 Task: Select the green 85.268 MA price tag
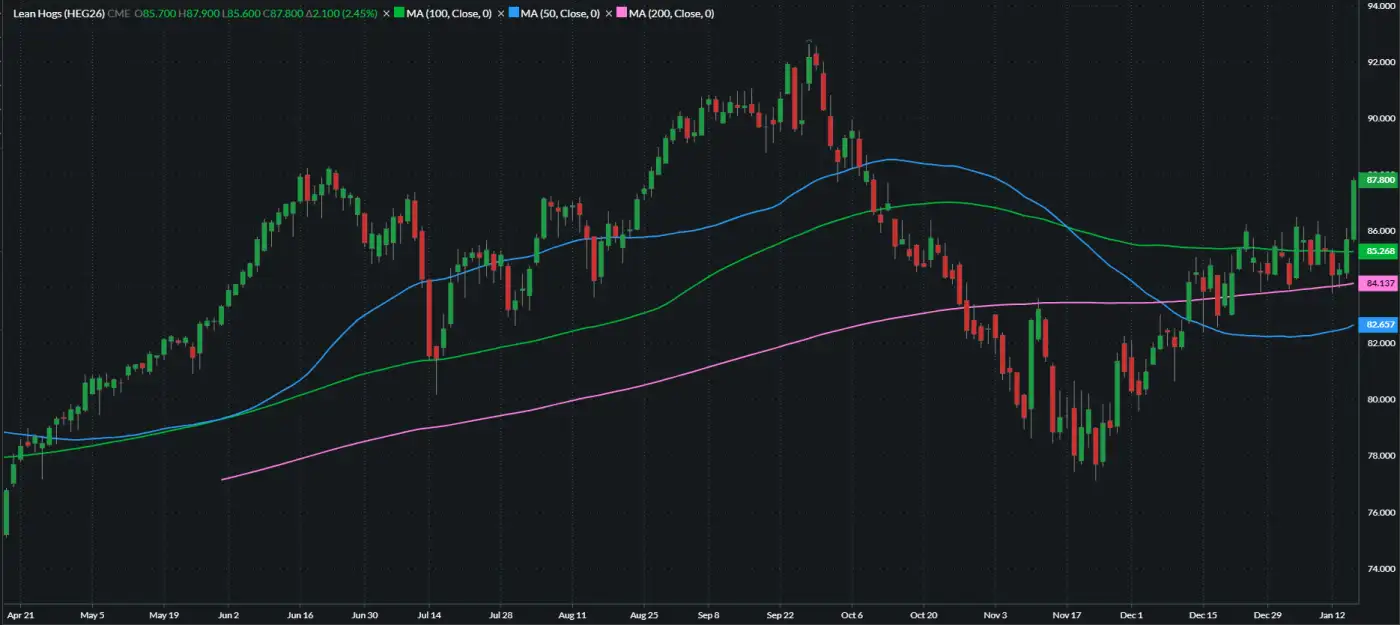coord(1380,251)
